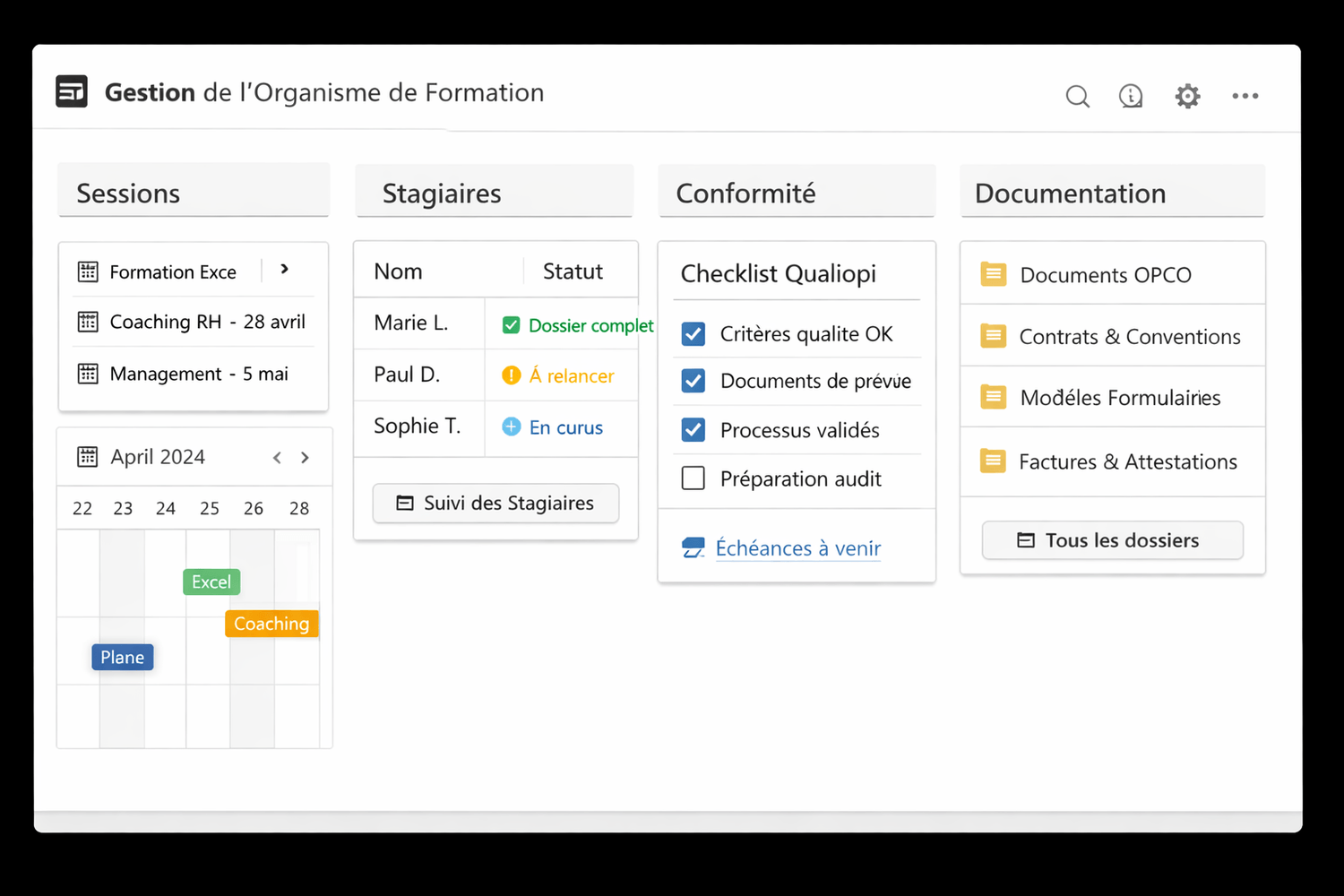Open settings gear icon
1344x896 pixels.
pos(1187,96)
